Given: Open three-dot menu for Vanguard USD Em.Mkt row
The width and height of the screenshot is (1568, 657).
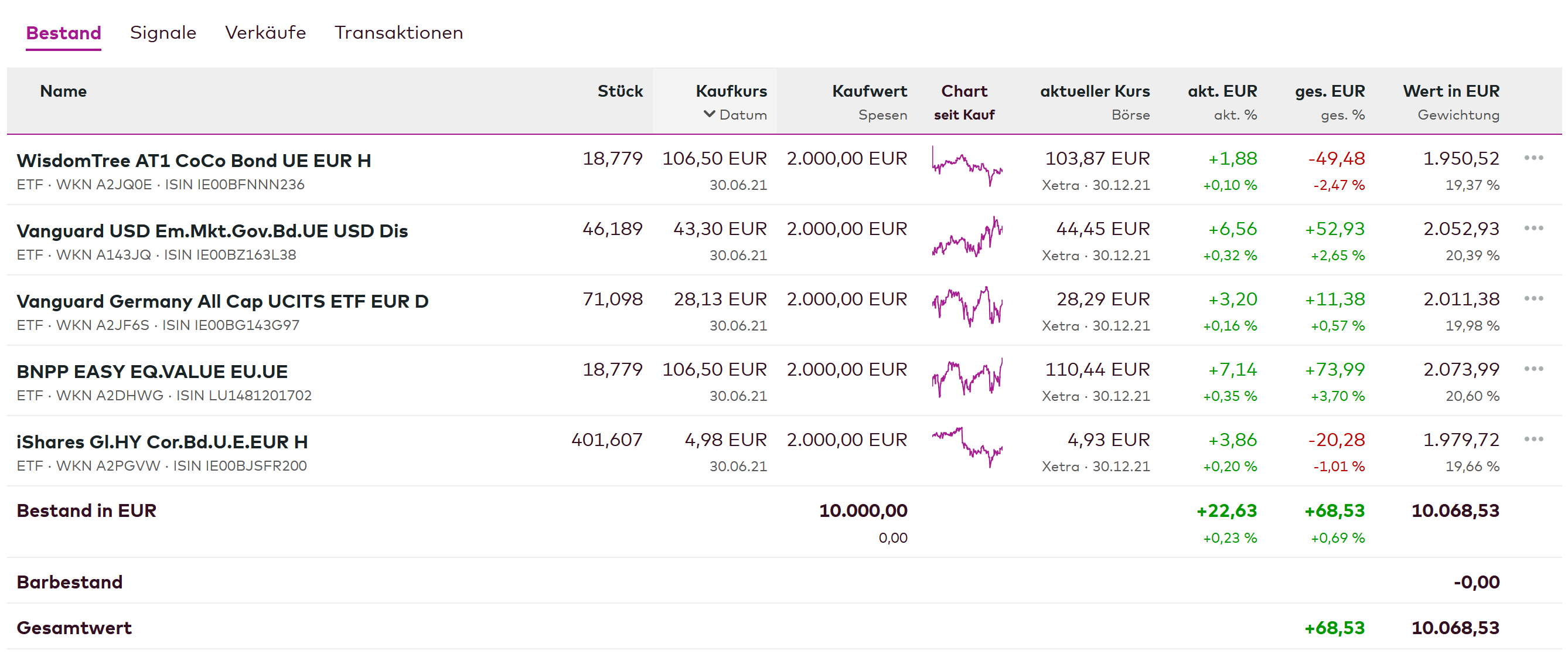Looking at the screenshot, I should coord(1533,229).
